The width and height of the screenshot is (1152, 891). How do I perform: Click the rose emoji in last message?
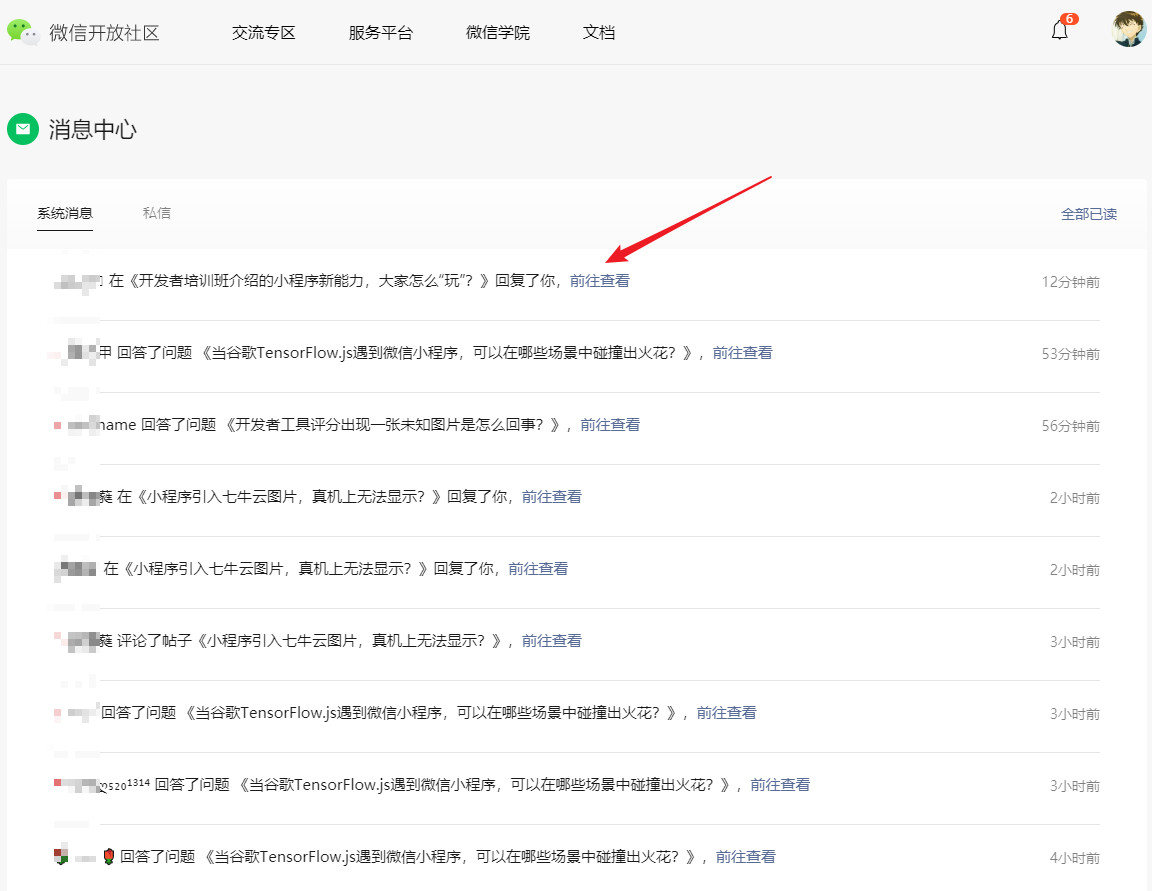(x=109, y=856)
